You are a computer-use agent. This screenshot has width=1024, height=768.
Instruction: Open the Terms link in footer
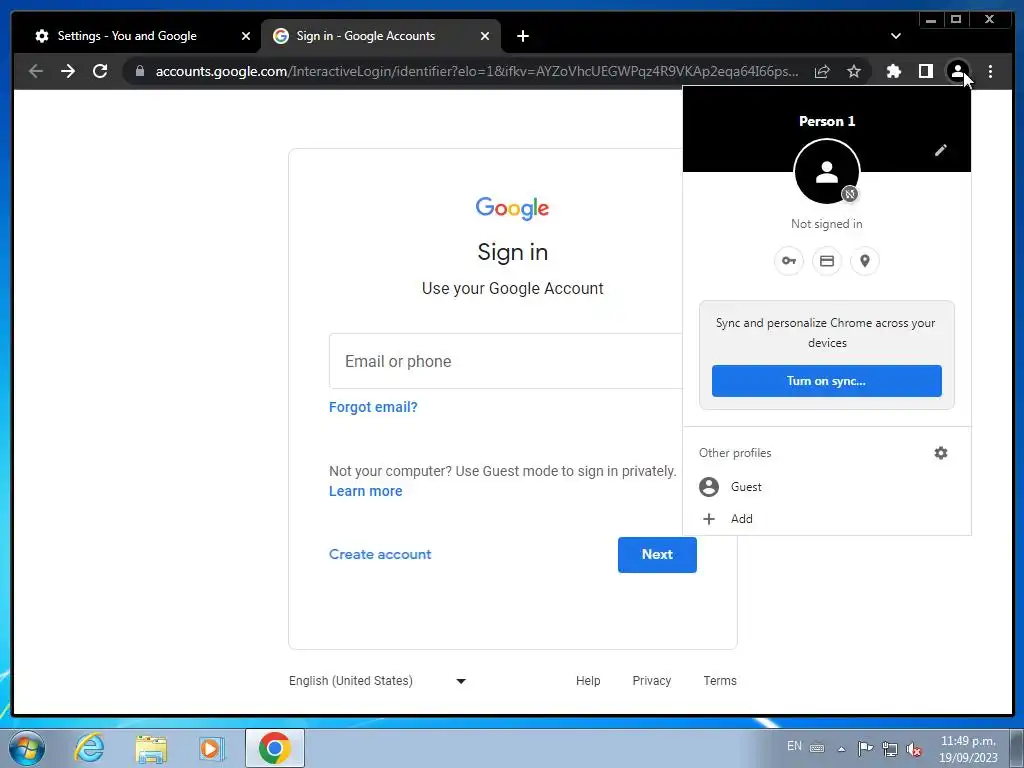pyautogui.click(x=720, y=680)
